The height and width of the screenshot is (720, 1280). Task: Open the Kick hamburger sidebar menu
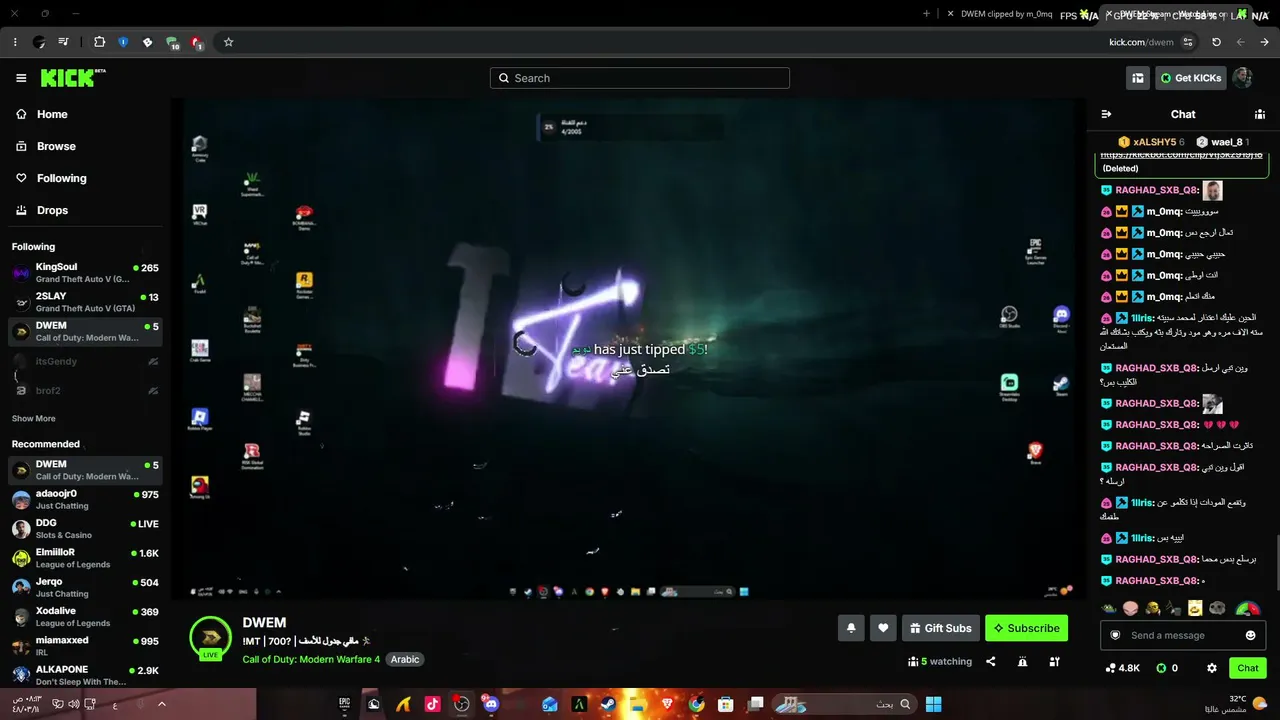pos(21,78)
